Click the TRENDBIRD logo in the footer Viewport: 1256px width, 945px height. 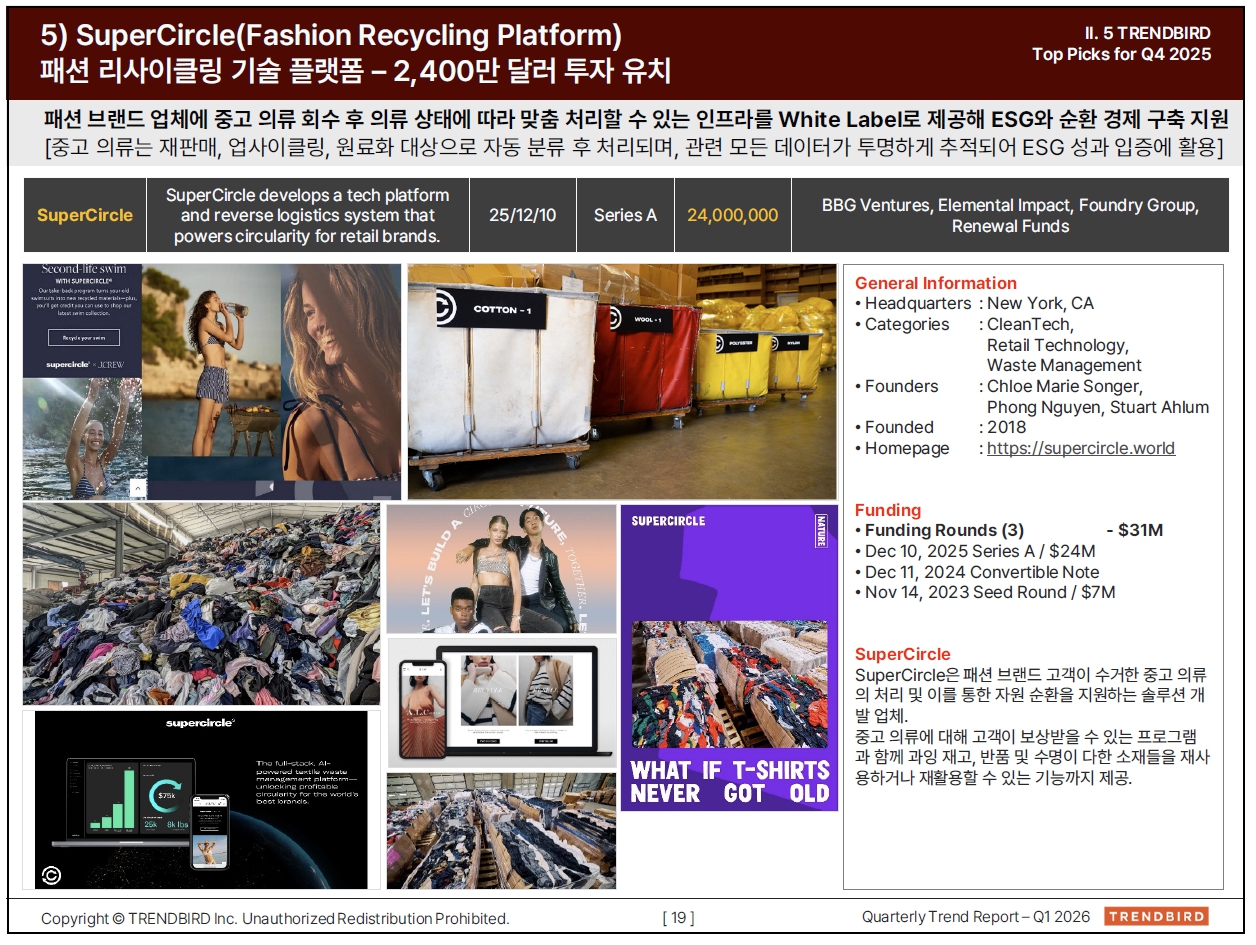[1156, 917]
